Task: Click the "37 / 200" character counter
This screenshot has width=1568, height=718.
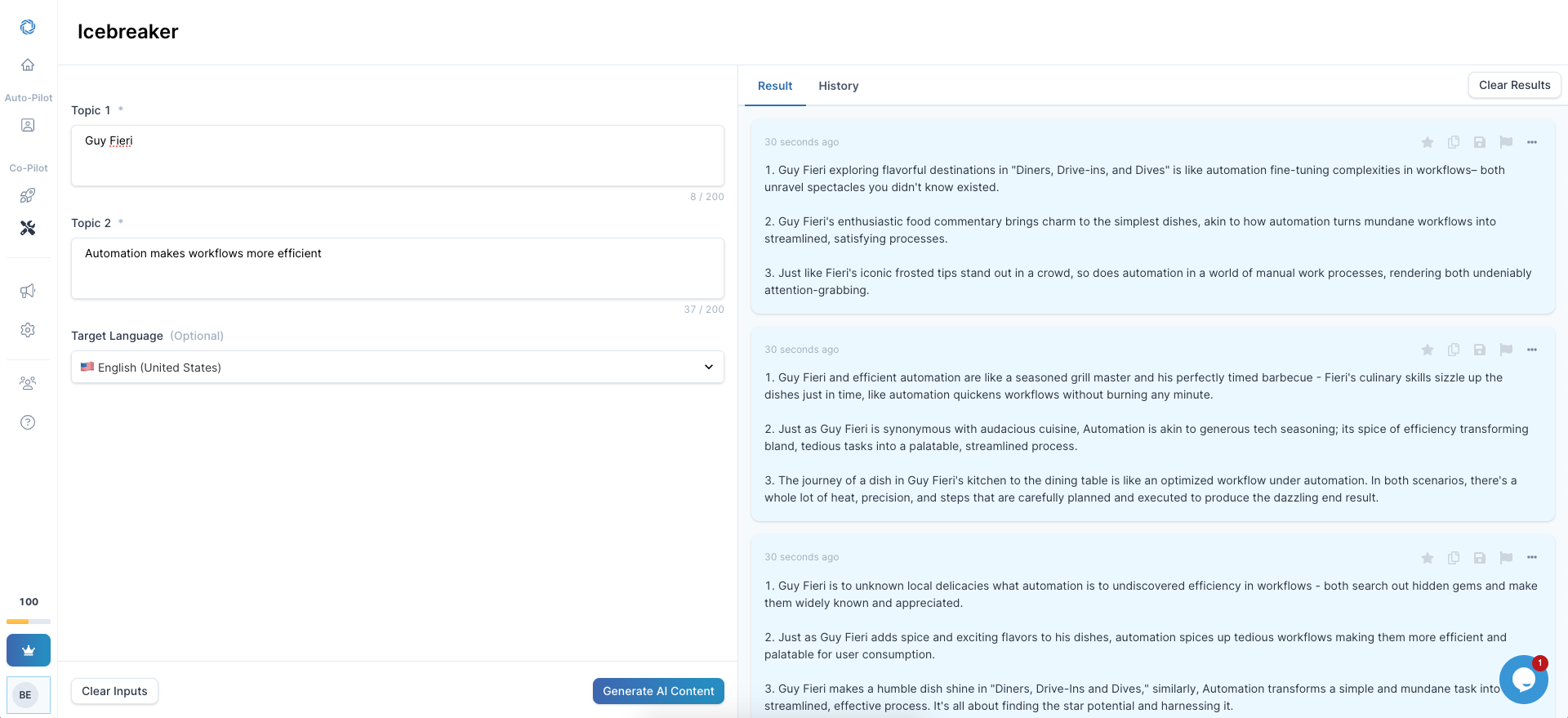Action: click(704, 310)
